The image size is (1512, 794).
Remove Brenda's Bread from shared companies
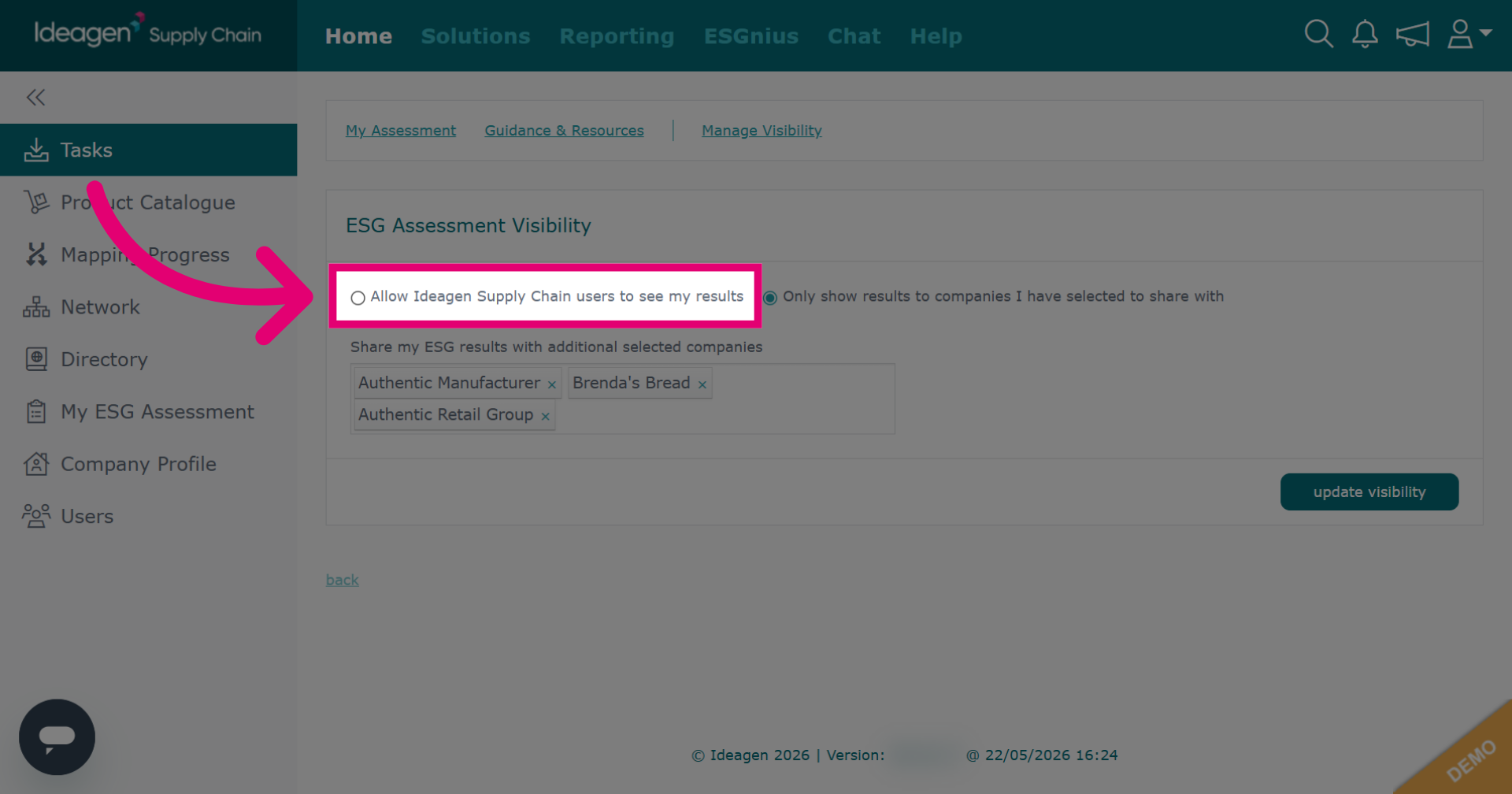702,384
